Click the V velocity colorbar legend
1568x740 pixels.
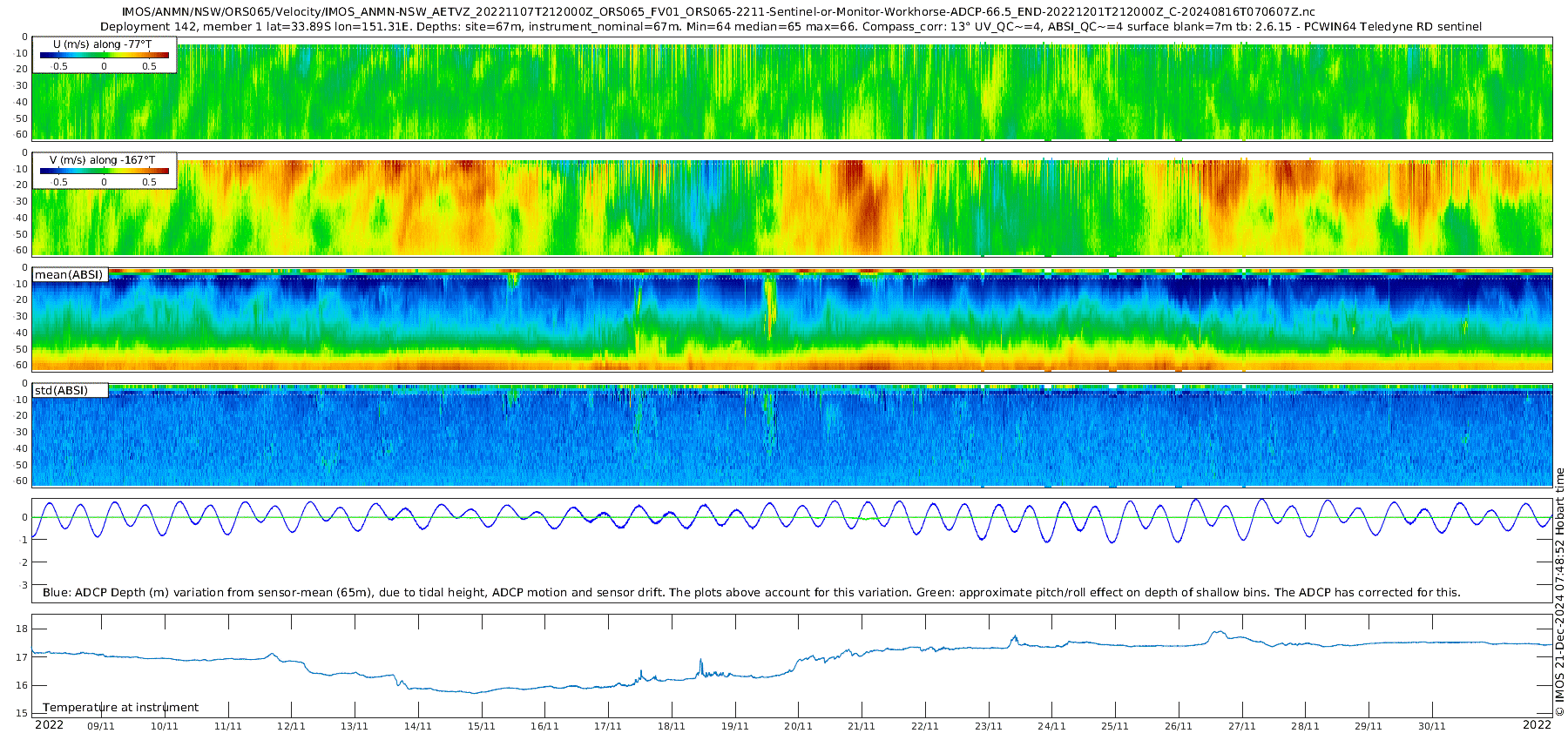pyautogui.click(x=104, y=171)
